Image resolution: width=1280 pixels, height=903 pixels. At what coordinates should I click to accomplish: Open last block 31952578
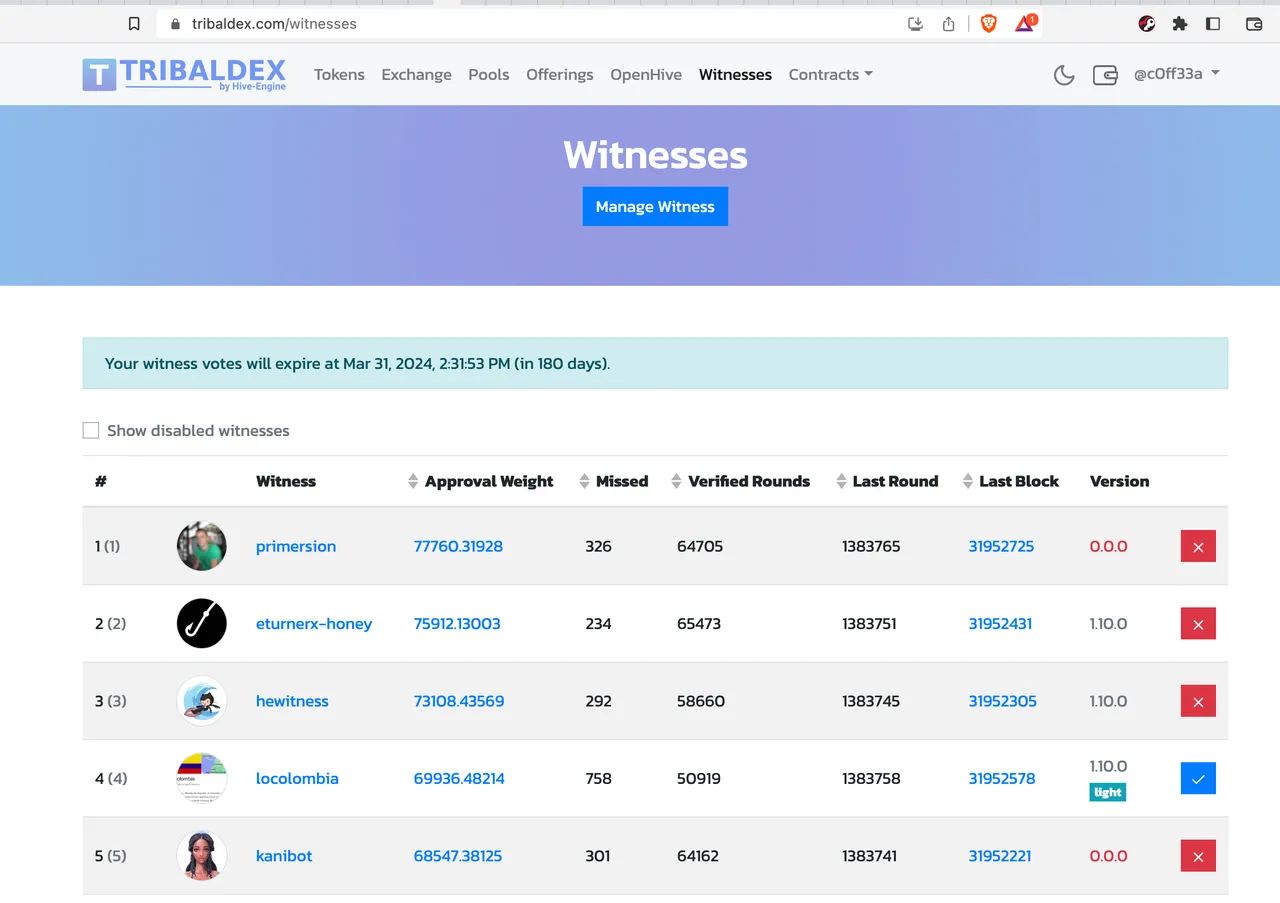coord(1002,778)
